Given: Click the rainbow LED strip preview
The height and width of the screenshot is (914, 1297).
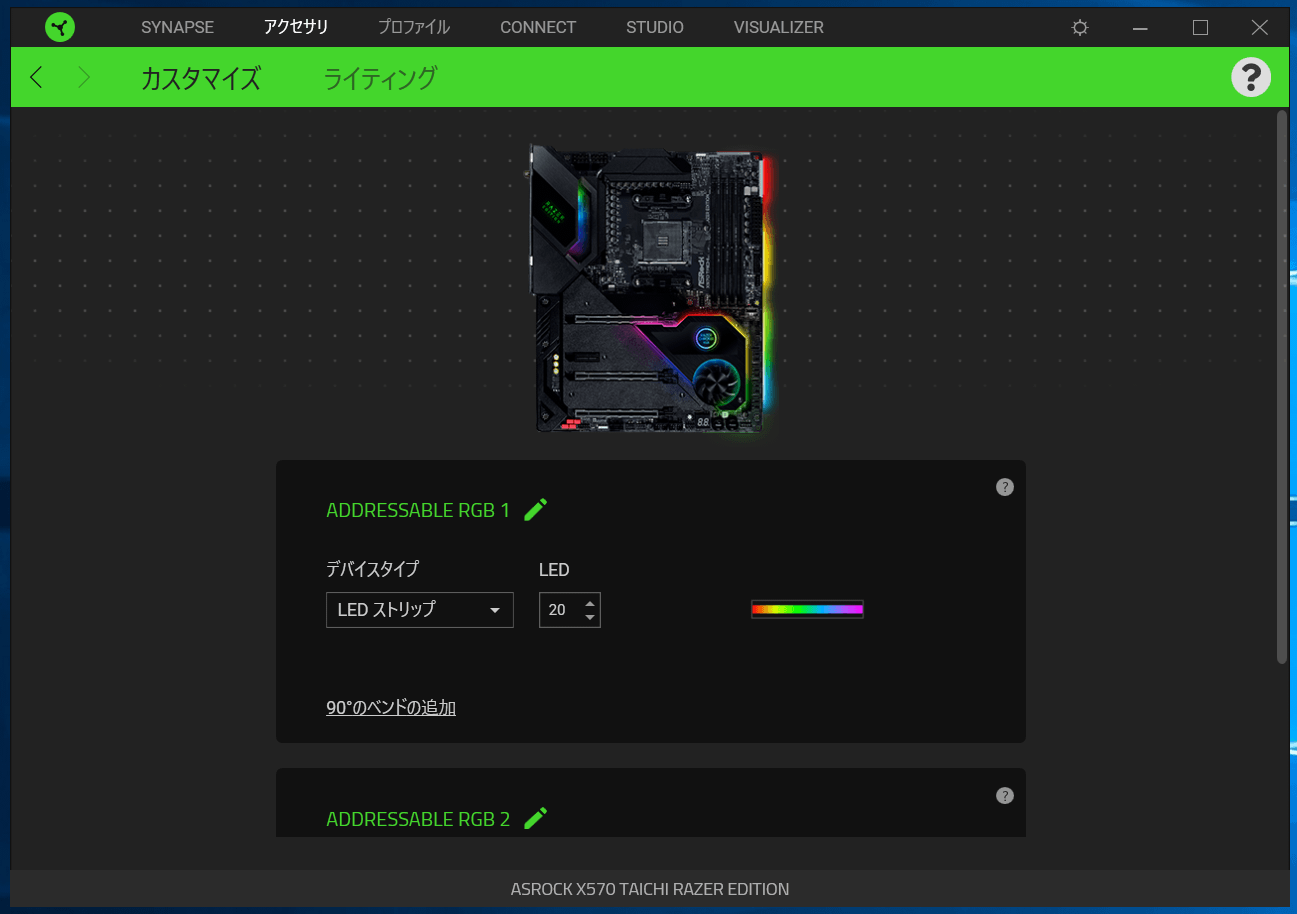Looking at the screenshot, I should [x=807, y=609].
